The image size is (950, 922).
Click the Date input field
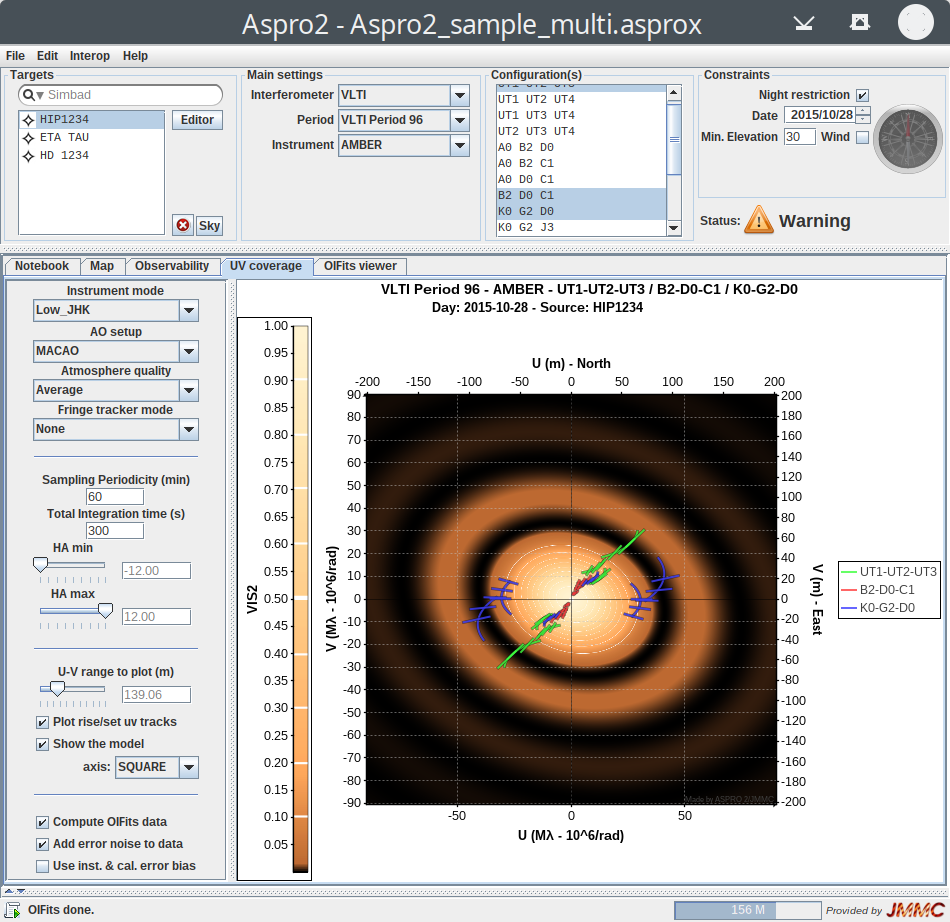click(x=820, y=114)
